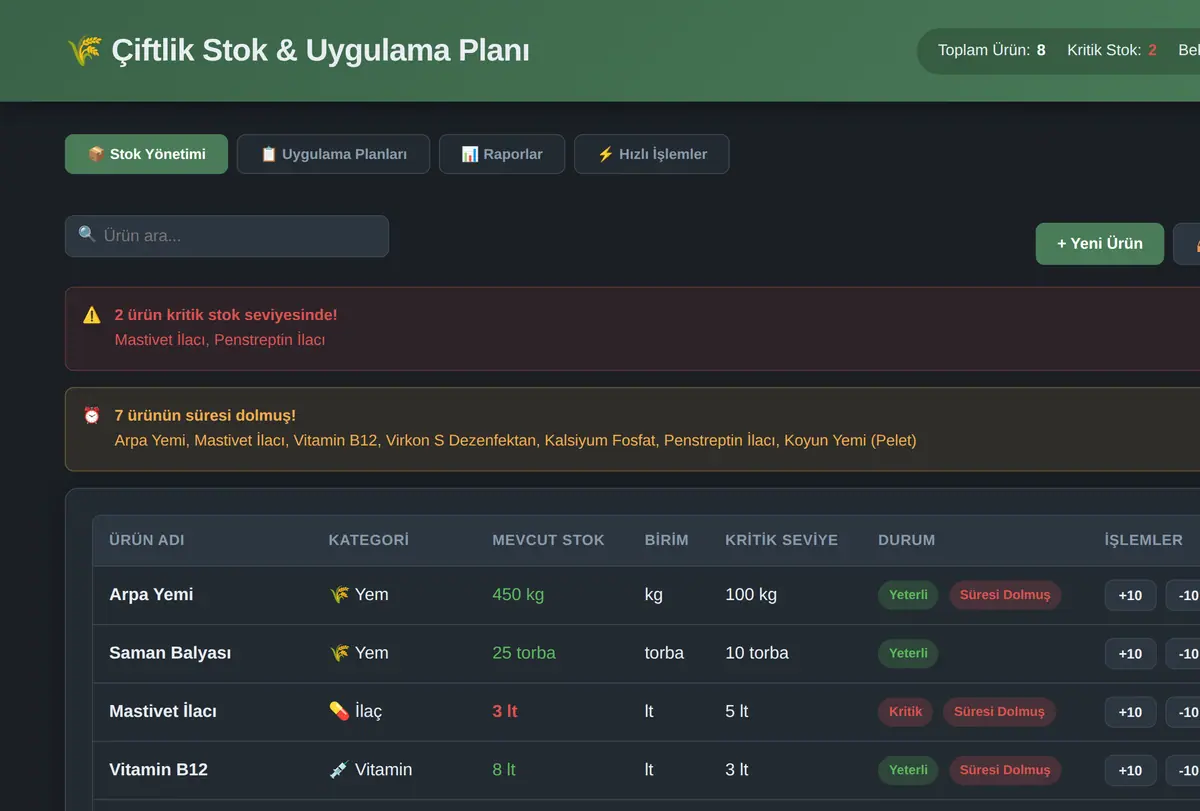
Task: Click the wheat category icon in the Arpa Yemi row
Action: tap(339, 595)
